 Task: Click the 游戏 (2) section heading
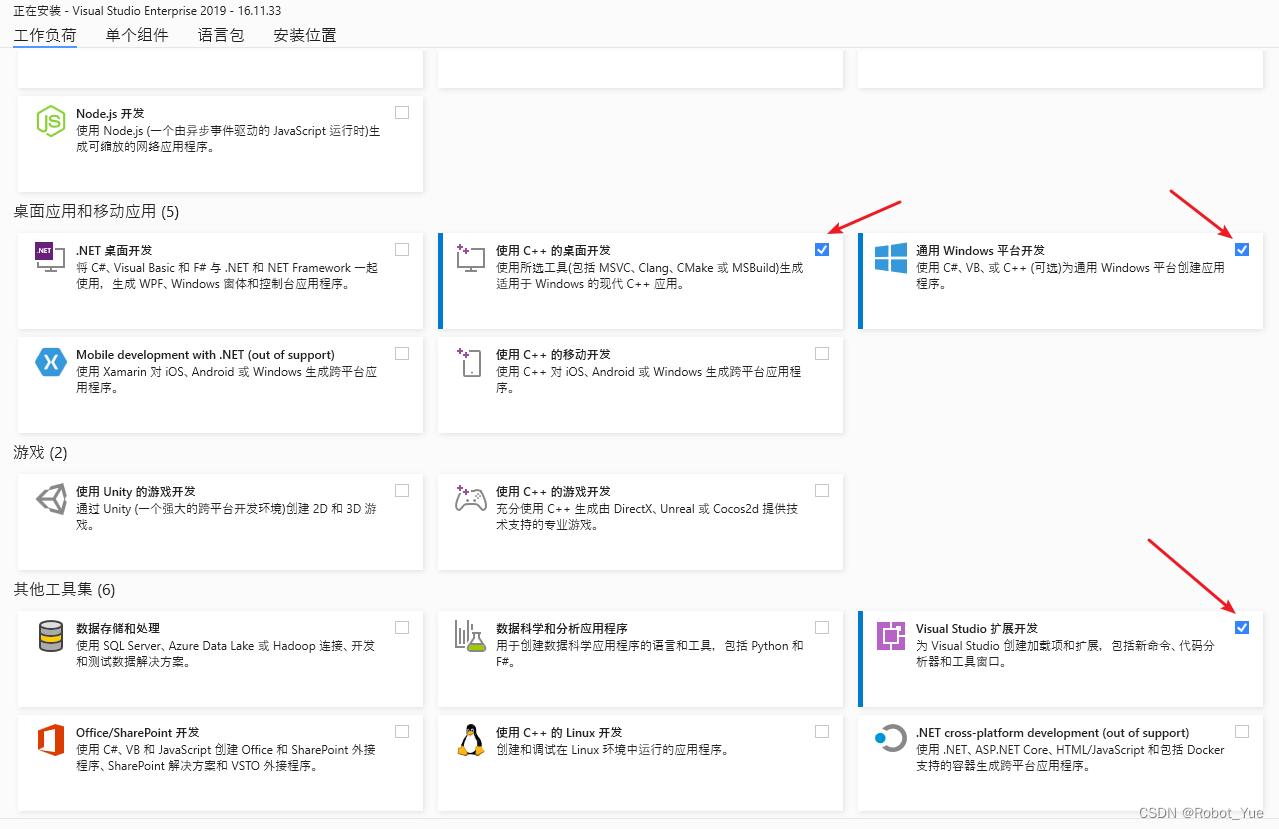pyautogui.click(x=40, y=453)
